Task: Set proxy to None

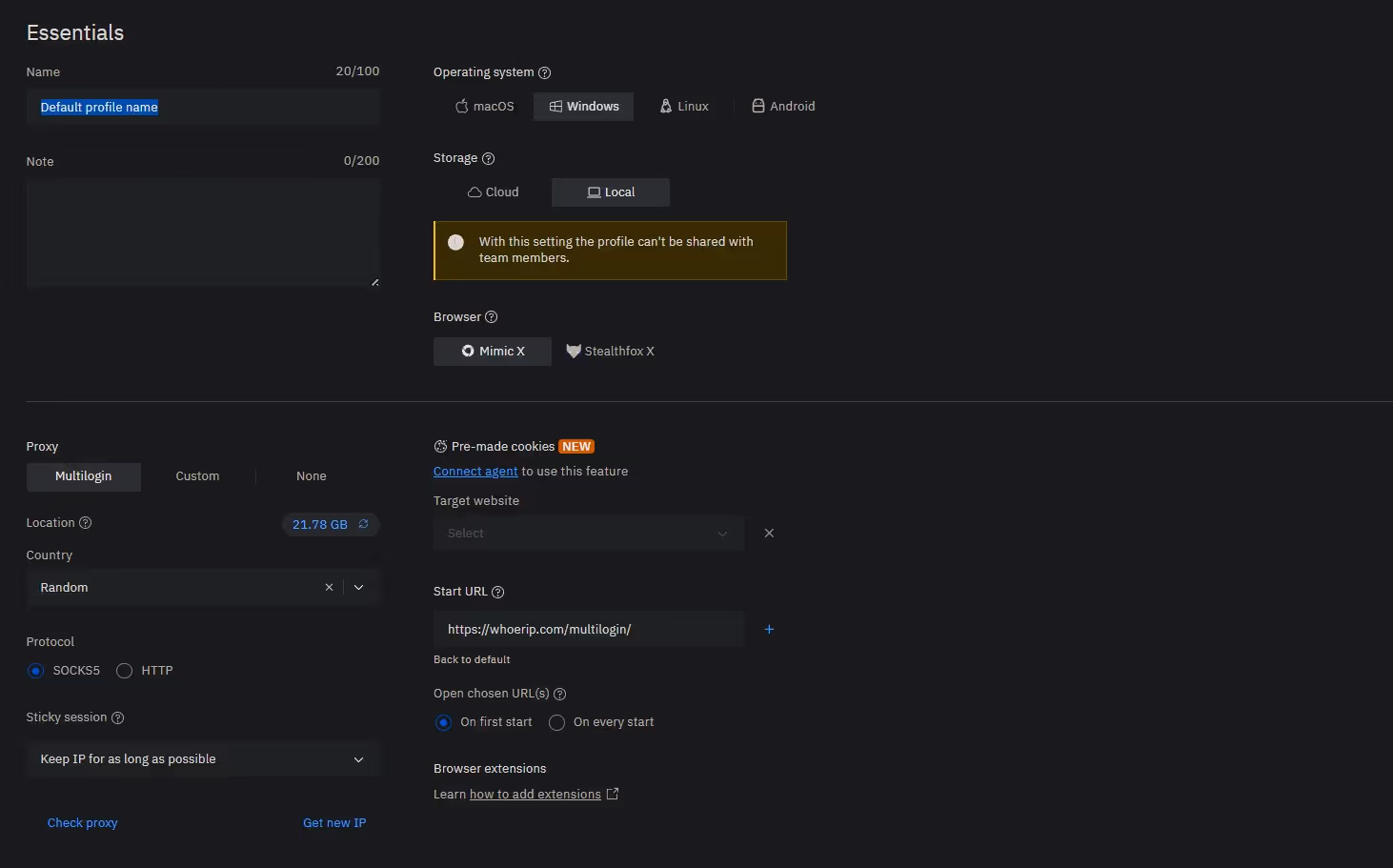Action: (311, 475)
